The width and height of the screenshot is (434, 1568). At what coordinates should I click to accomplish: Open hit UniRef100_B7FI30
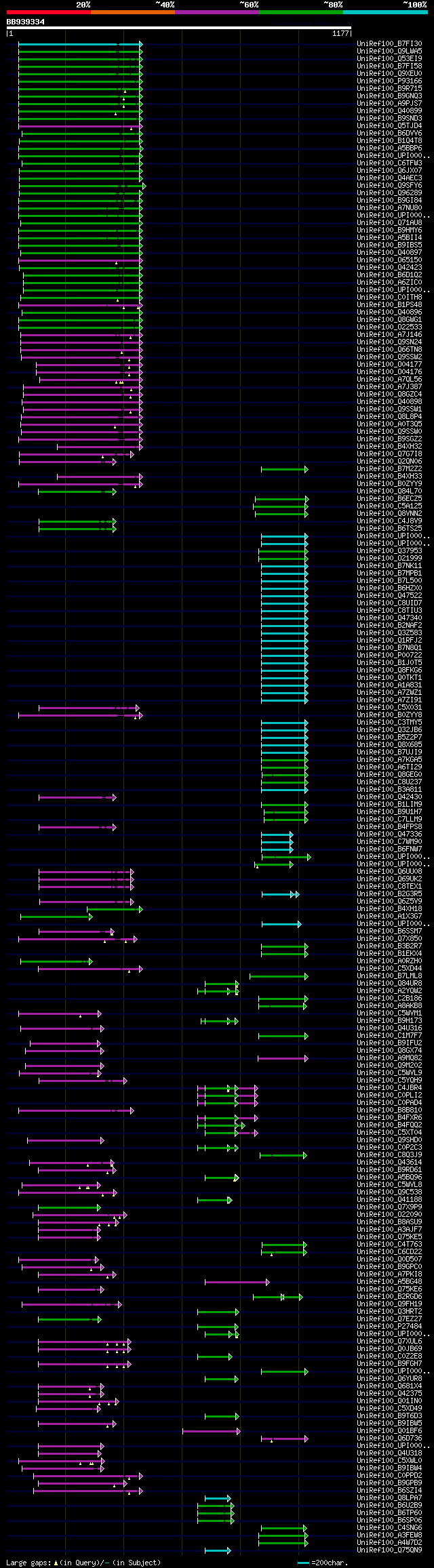point(389,44)
